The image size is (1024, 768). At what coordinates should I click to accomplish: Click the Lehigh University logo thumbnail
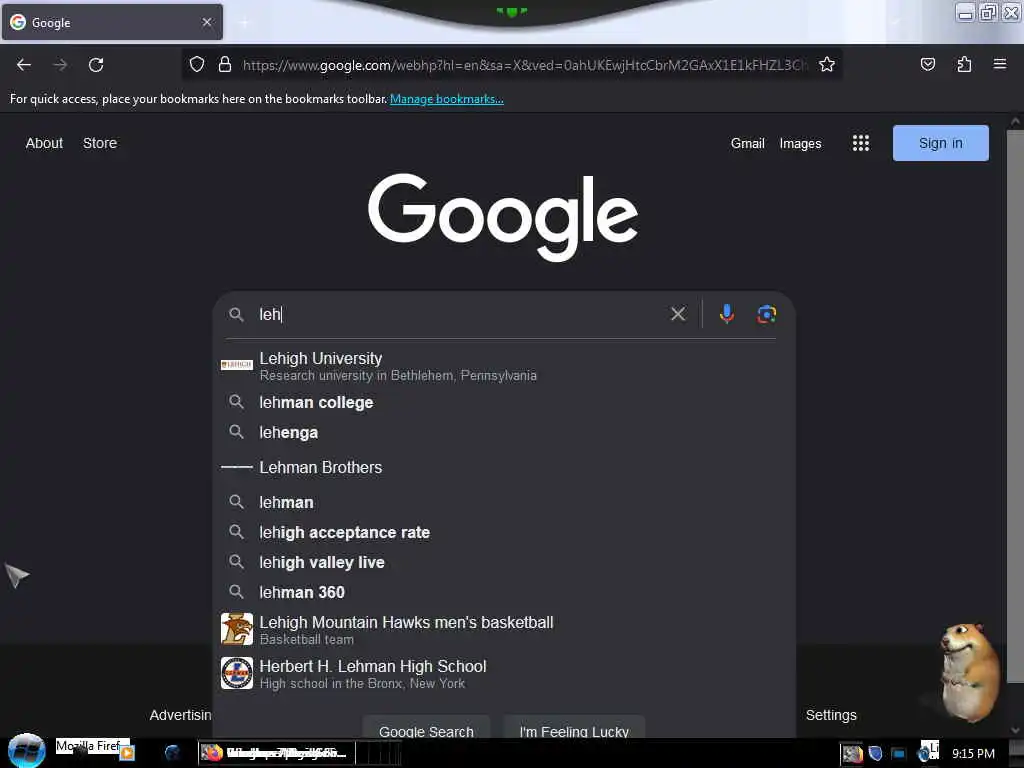(236, 364)
